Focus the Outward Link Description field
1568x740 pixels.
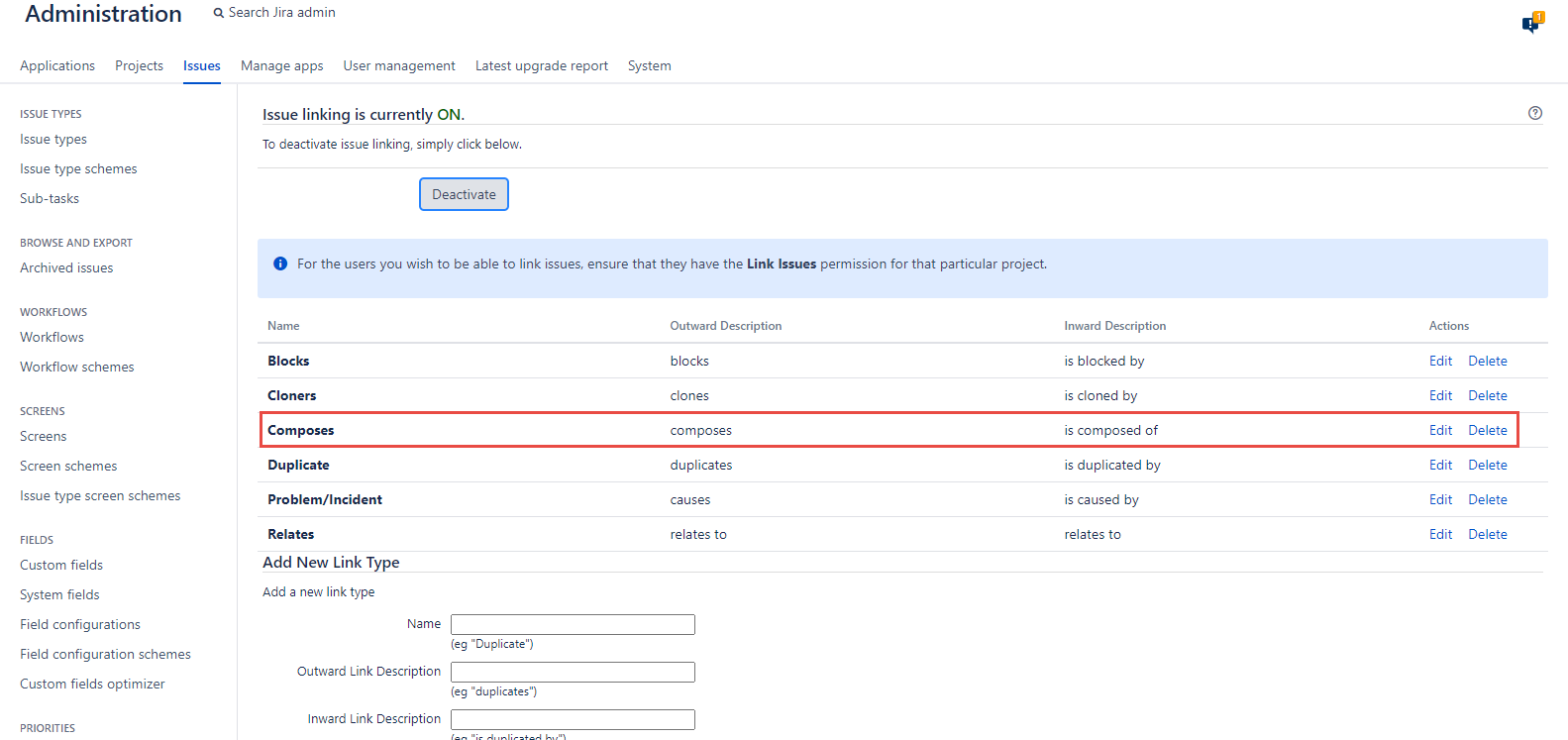pyautogui.click(x=573, y=672)
